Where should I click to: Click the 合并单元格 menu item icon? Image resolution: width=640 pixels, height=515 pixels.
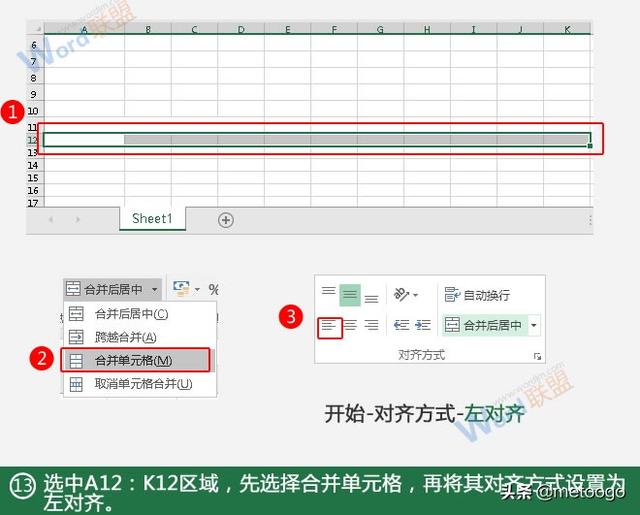76,361
